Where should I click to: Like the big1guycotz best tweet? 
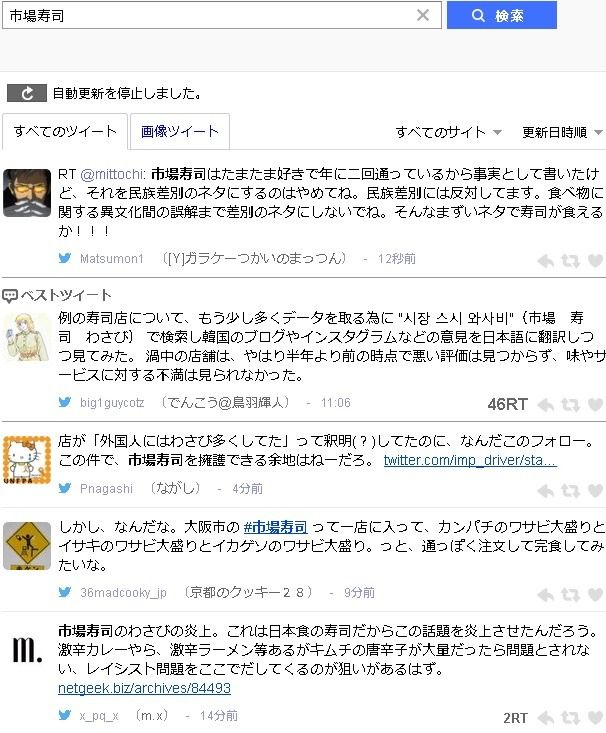595,404
